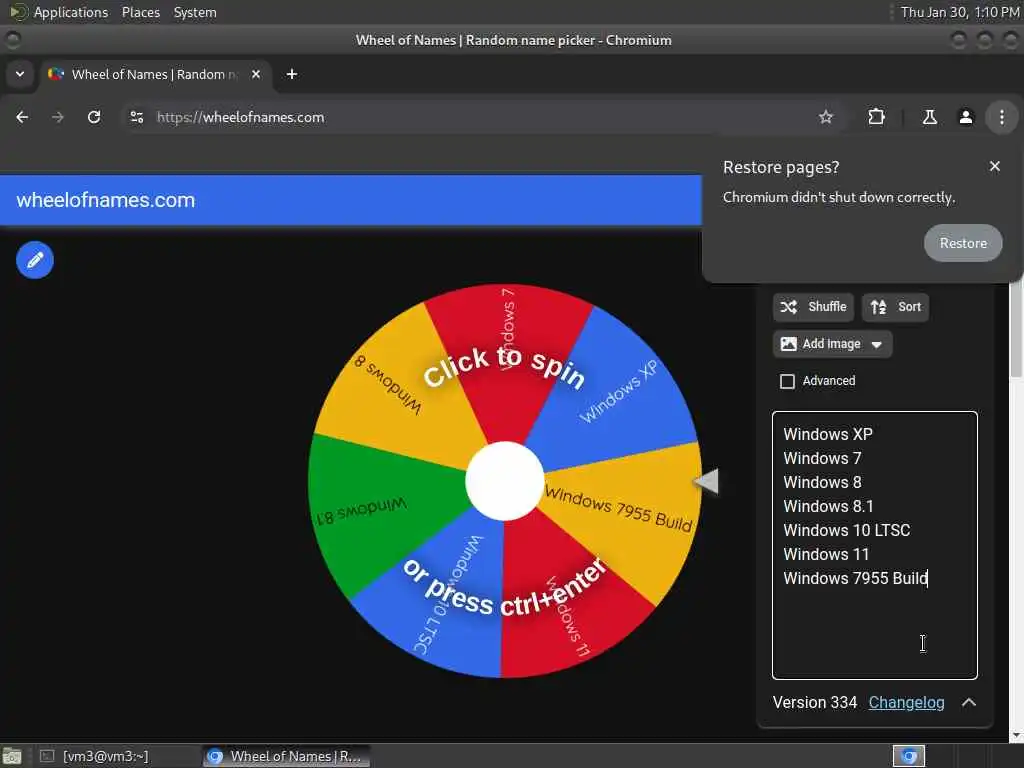The width and height of the screenshot is (1024, 768).
Task: Click the show desktop icon in taskbar
Action: click(12, 756)
